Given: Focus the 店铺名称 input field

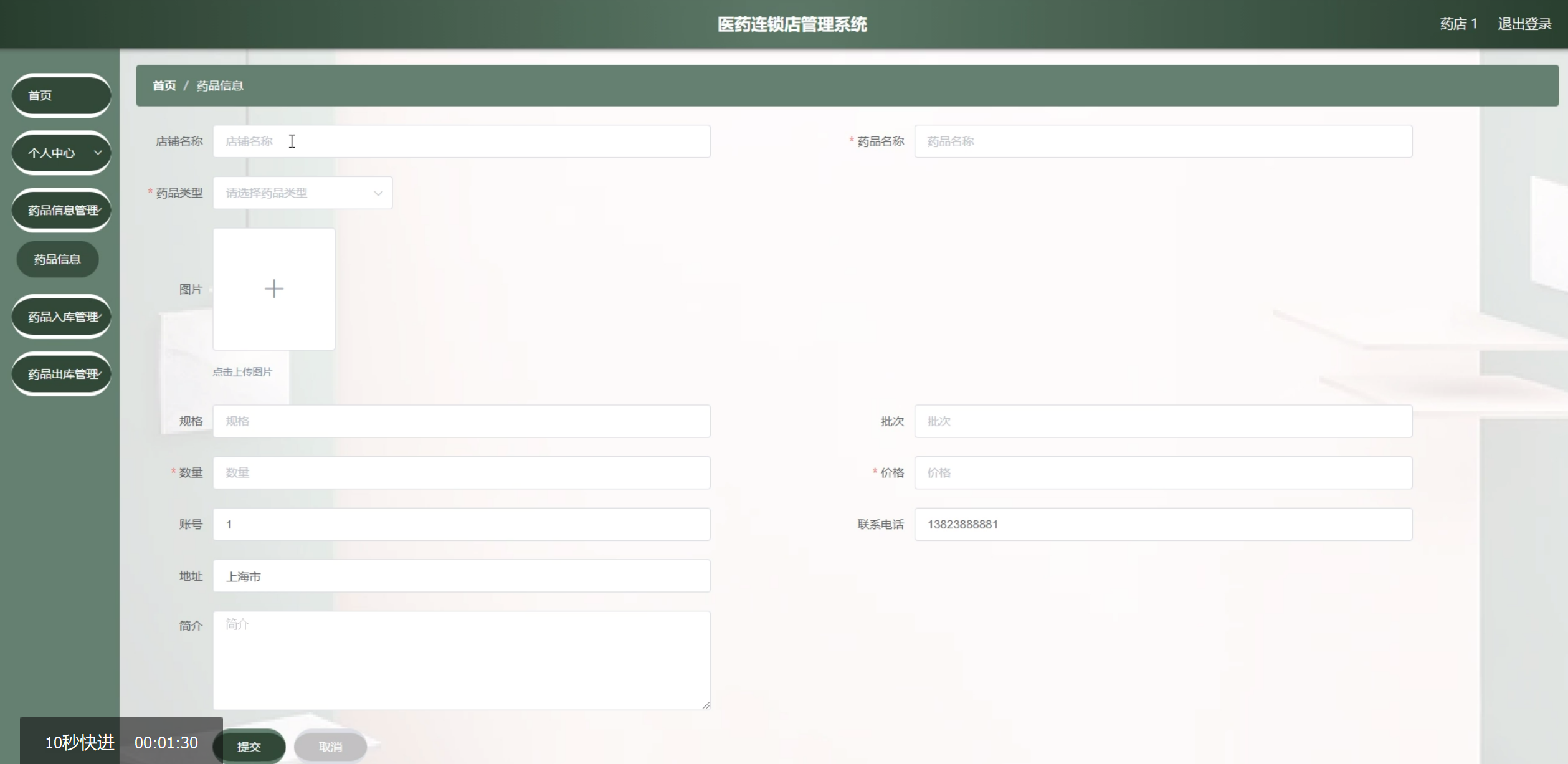Looking at the screenshot, I should (461, 141).
